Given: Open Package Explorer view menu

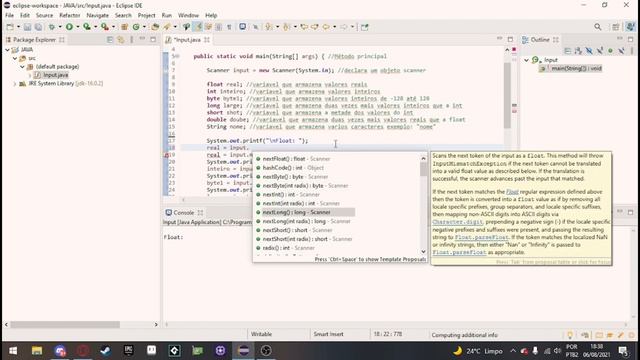Looking at the screenshot, I should [131, 40].
